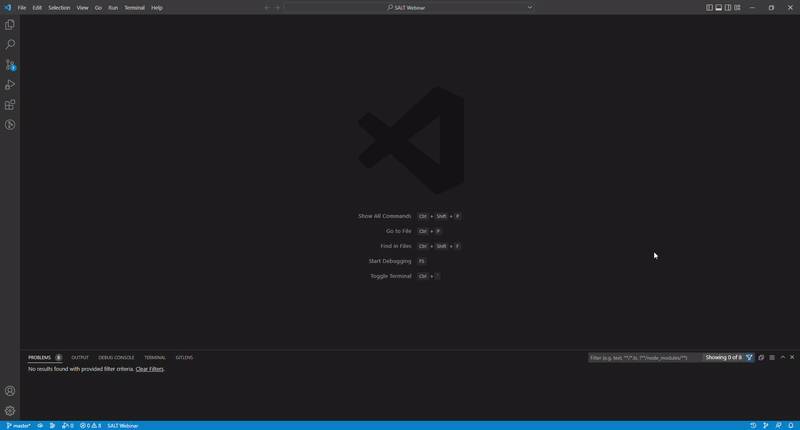Click the Start Debugging shortcut hint
Image resolution: width=800 pixels, height=430 pixels.
coord(397,261)
